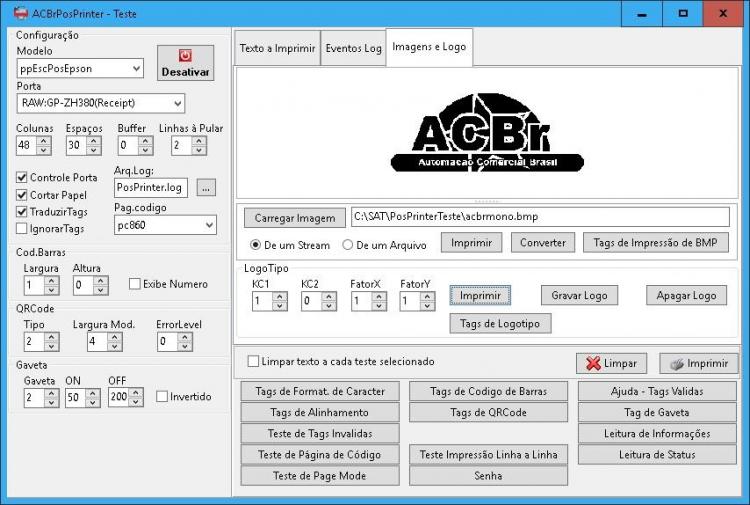The width and height of the screenshot is (750, 505).
Task: Open the Eventos Log tab
Action: (353, 48)
